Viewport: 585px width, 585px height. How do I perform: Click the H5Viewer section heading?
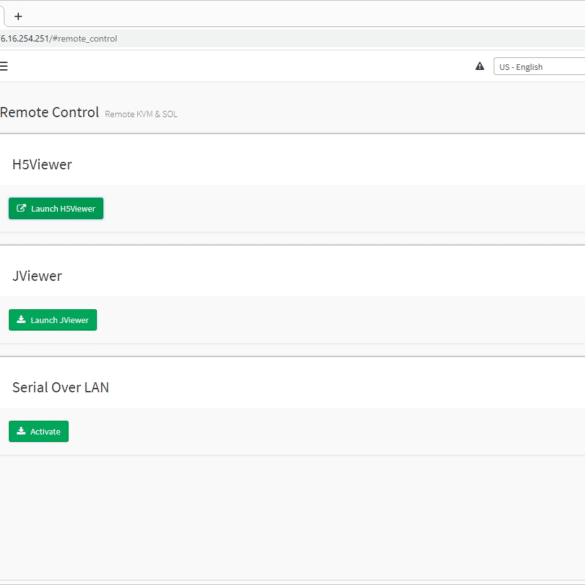coord(42,165)
